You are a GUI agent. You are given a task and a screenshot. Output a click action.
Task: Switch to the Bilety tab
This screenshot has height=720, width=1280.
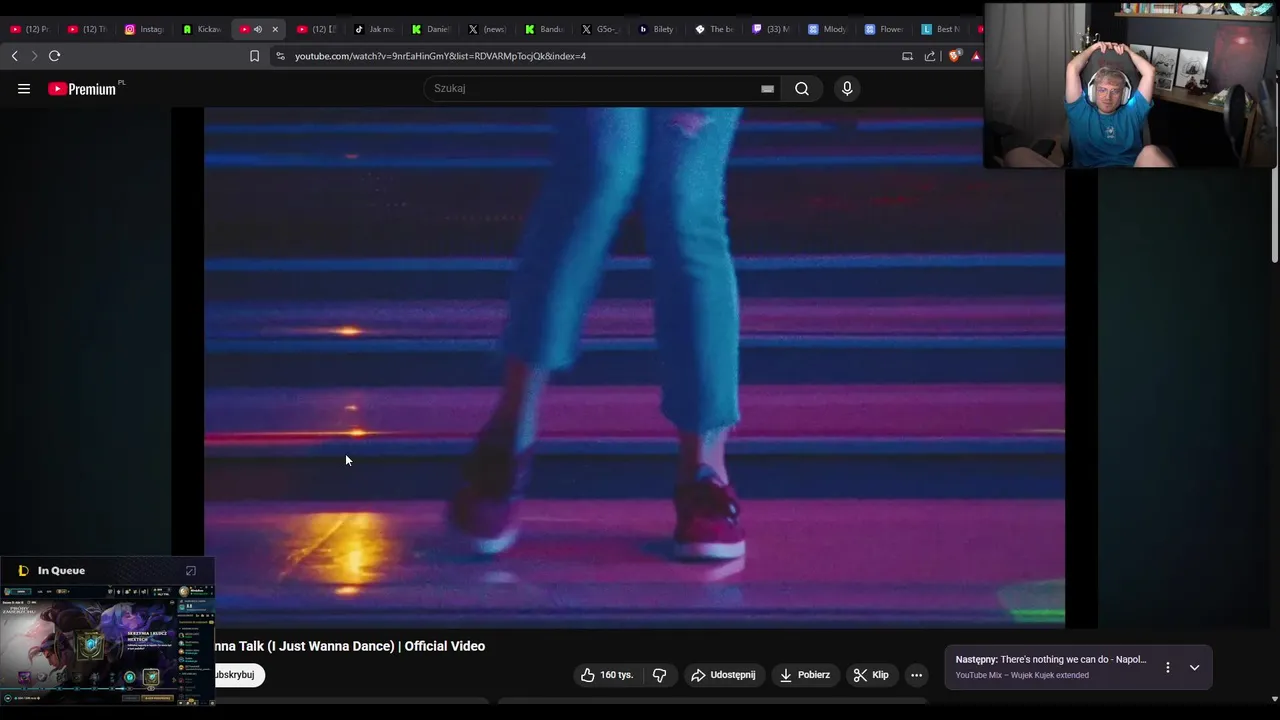(658, 29)
